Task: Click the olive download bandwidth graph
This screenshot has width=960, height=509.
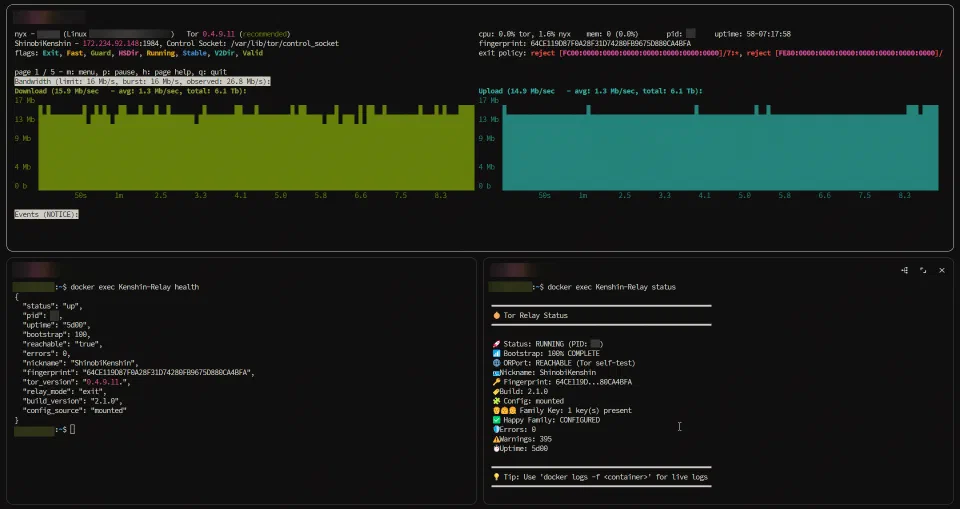Action: 256,148
